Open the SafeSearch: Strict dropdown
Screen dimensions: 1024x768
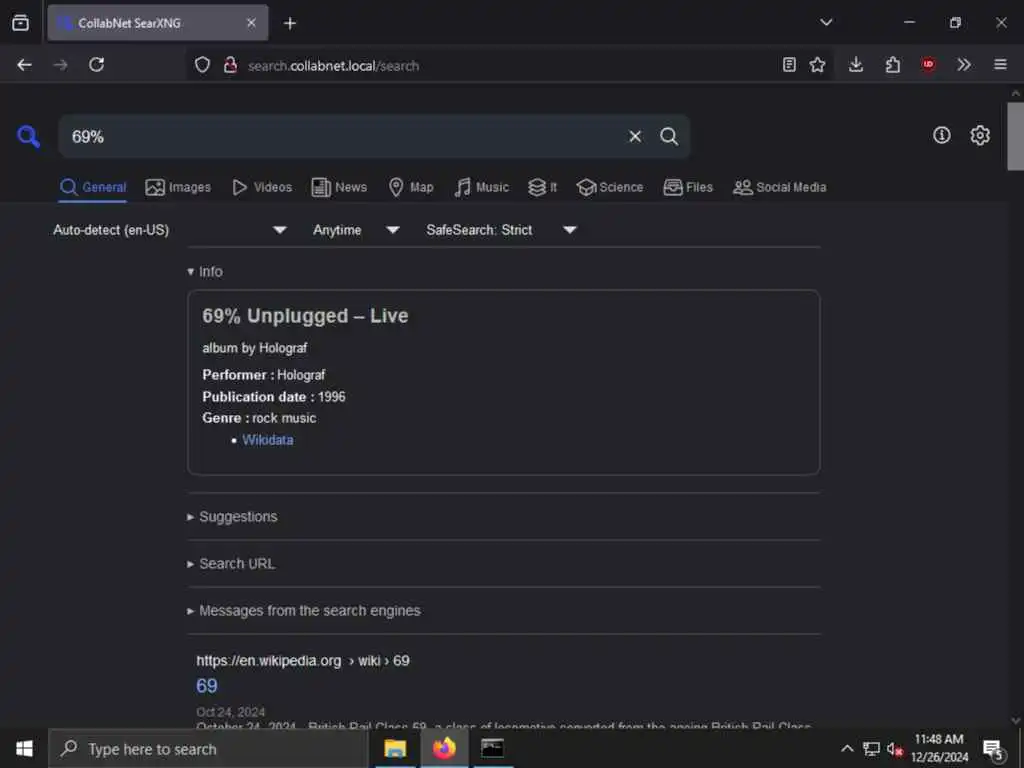click(x=502, y=230)
